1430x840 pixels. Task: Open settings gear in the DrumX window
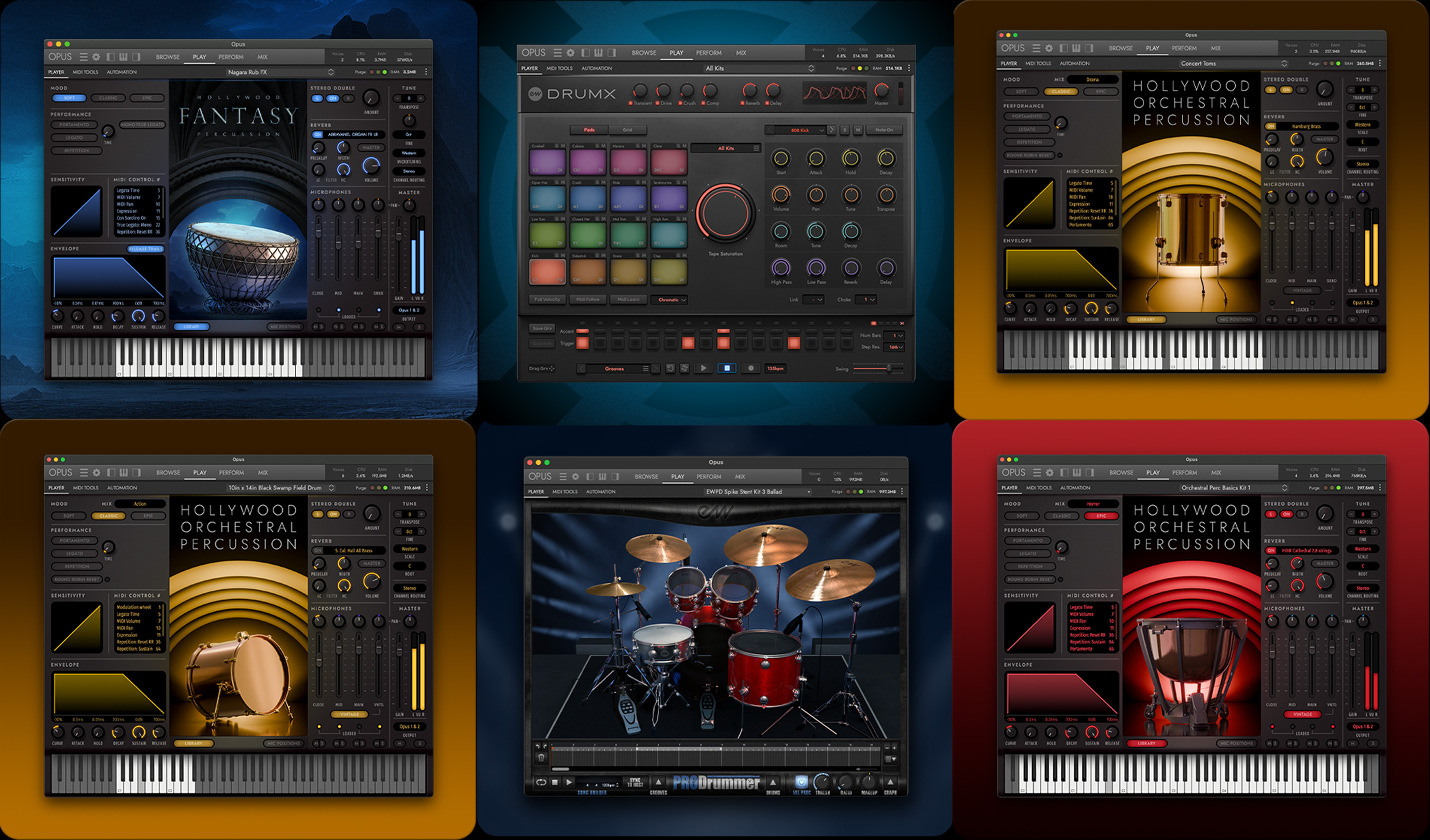pos(570,53)
